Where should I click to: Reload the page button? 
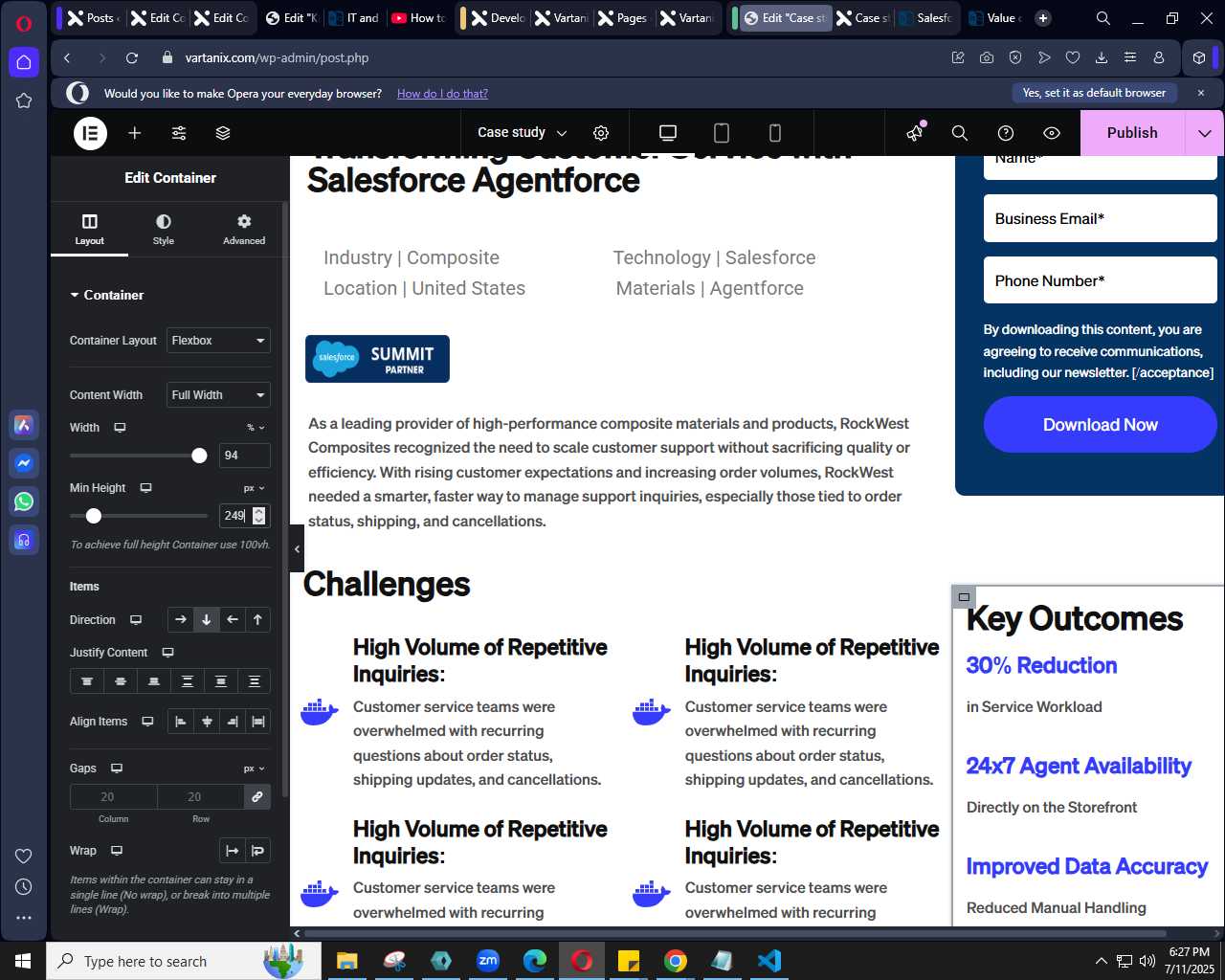click(x=132, y=57)
